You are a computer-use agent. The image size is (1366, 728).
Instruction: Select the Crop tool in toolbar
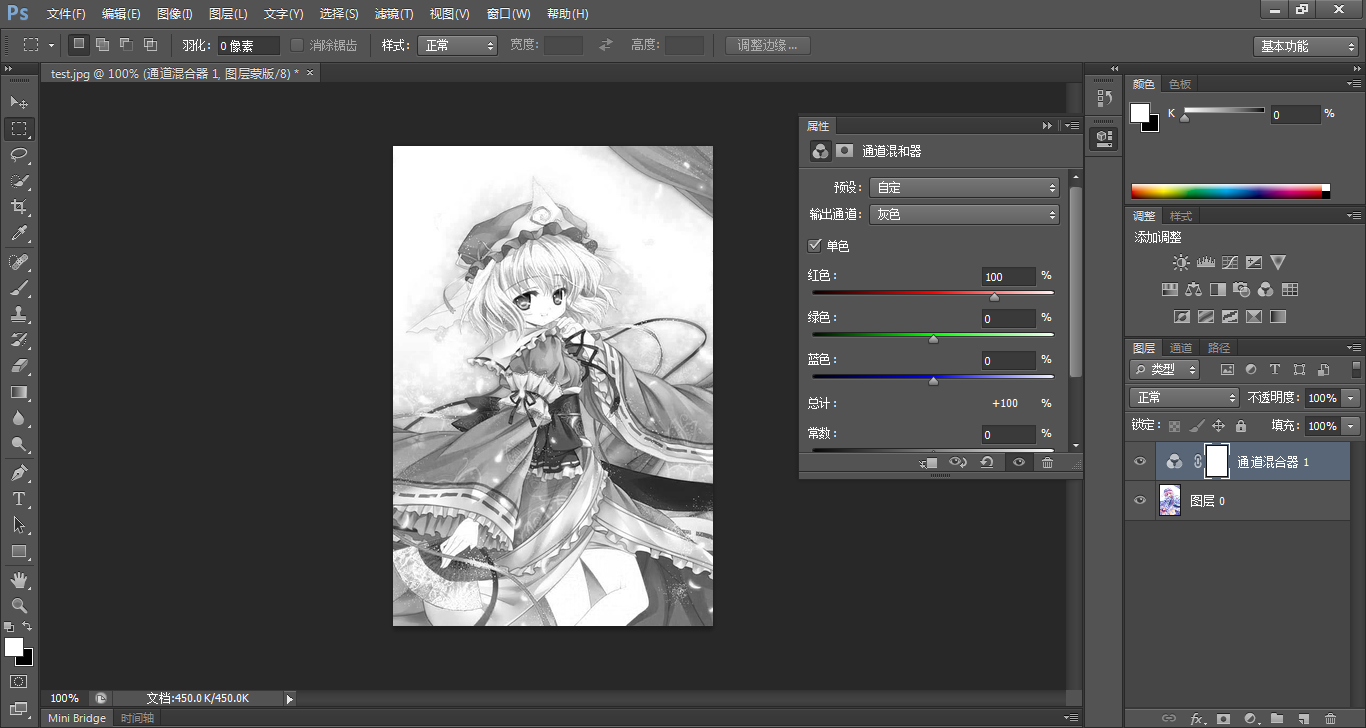pyautogui.click(x=18, y=207)
